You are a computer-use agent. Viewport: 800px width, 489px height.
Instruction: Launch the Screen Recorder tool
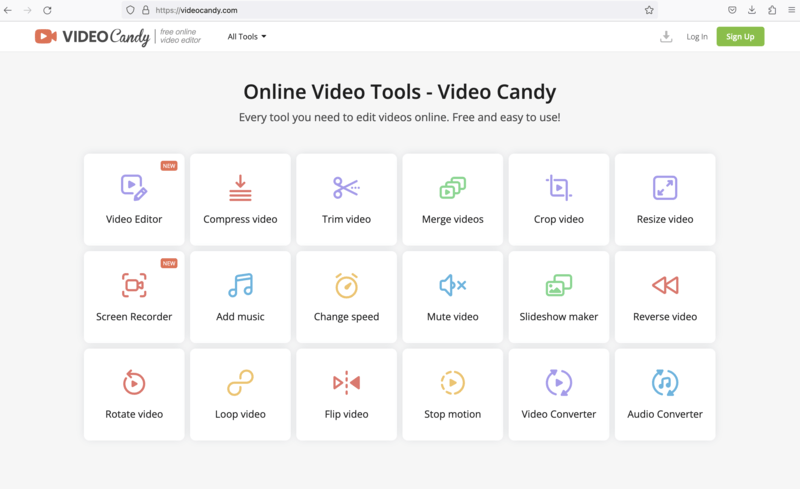[134, 285]
